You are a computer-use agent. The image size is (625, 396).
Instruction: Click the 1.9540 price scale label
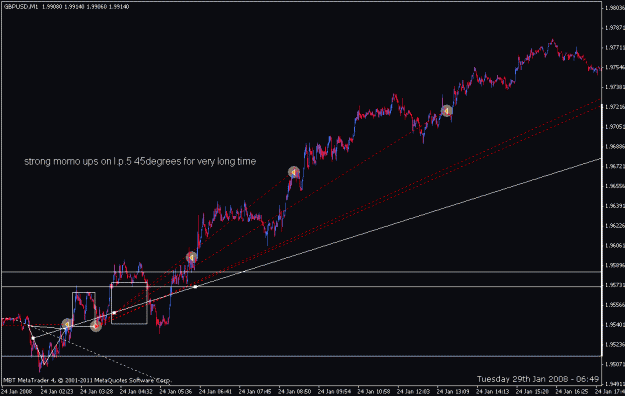click(x=615, y=325)
